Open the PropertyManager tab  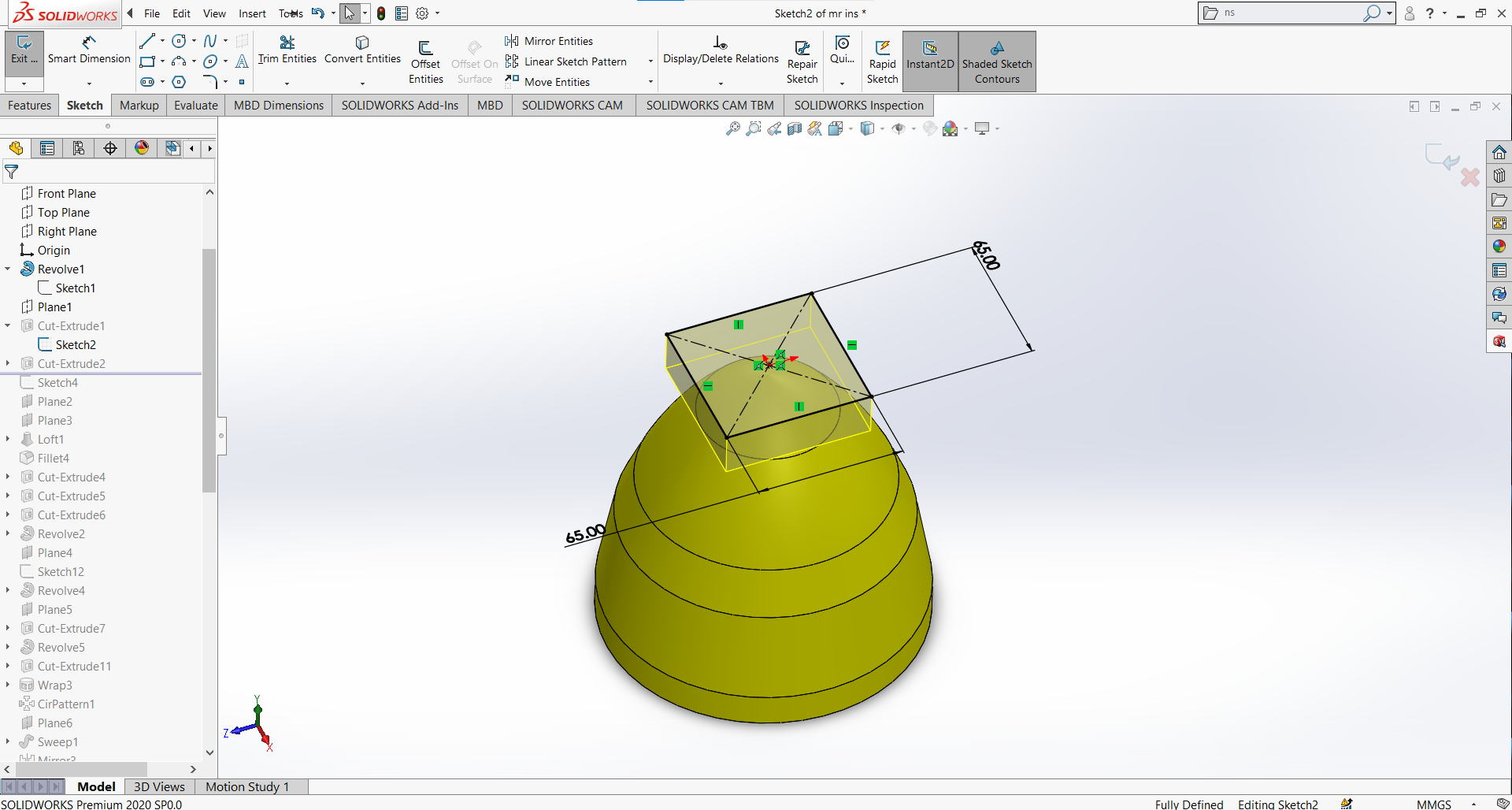(x=47, y=148)
